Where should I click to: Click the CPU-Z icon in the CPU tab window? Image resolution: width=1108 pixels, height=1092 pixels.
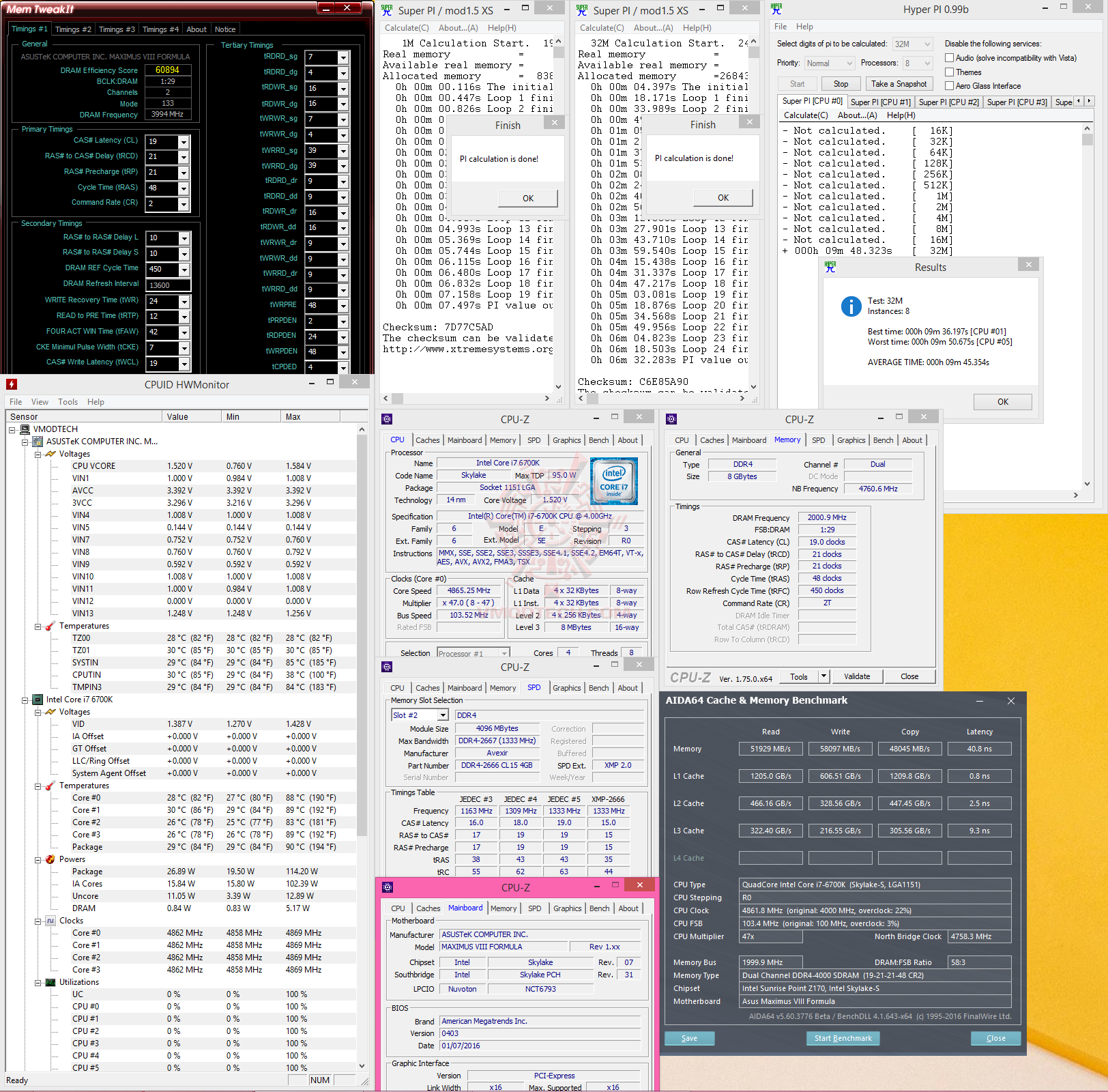[x=387, y=419]
